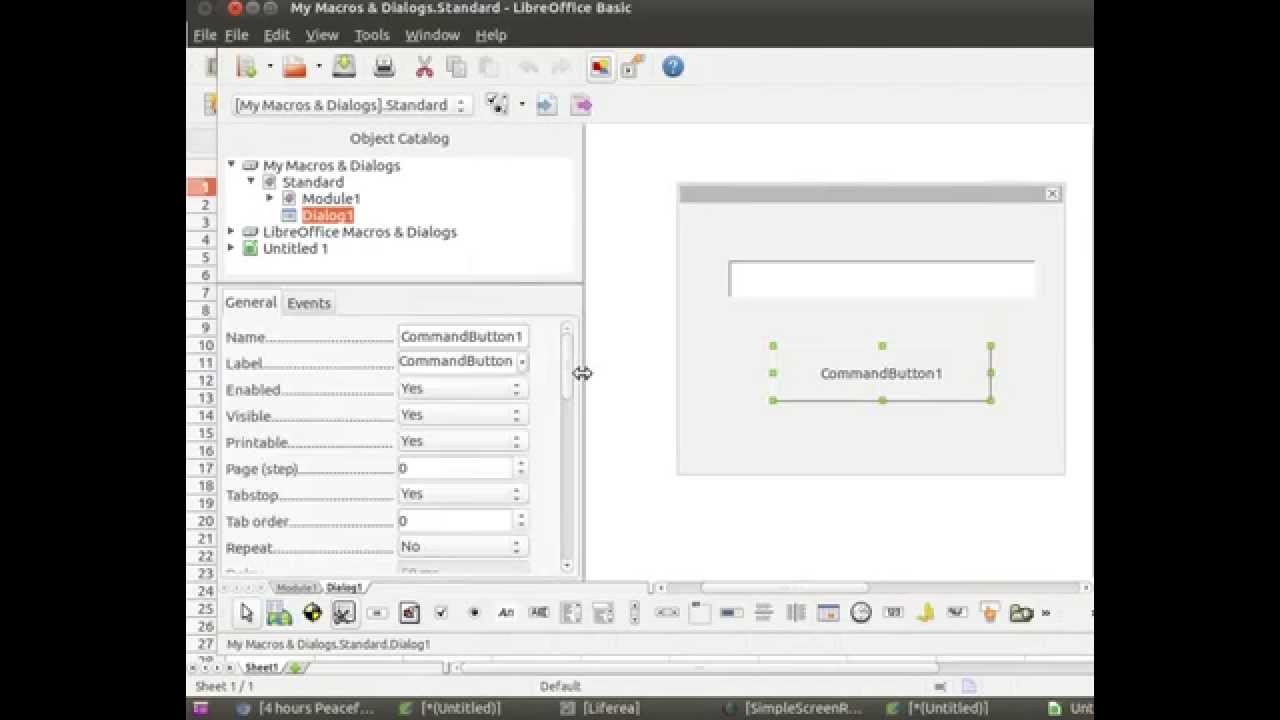This screenshot has height=720, width=1280.
Task: Click the Name property input field
Action: [x=463, y=337]
